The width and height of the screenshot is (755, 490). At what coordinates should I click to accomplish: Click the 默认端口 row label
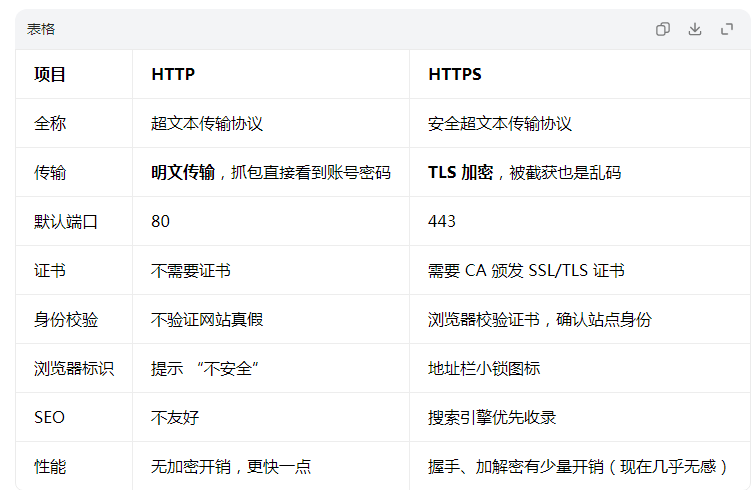coord(66,222)
